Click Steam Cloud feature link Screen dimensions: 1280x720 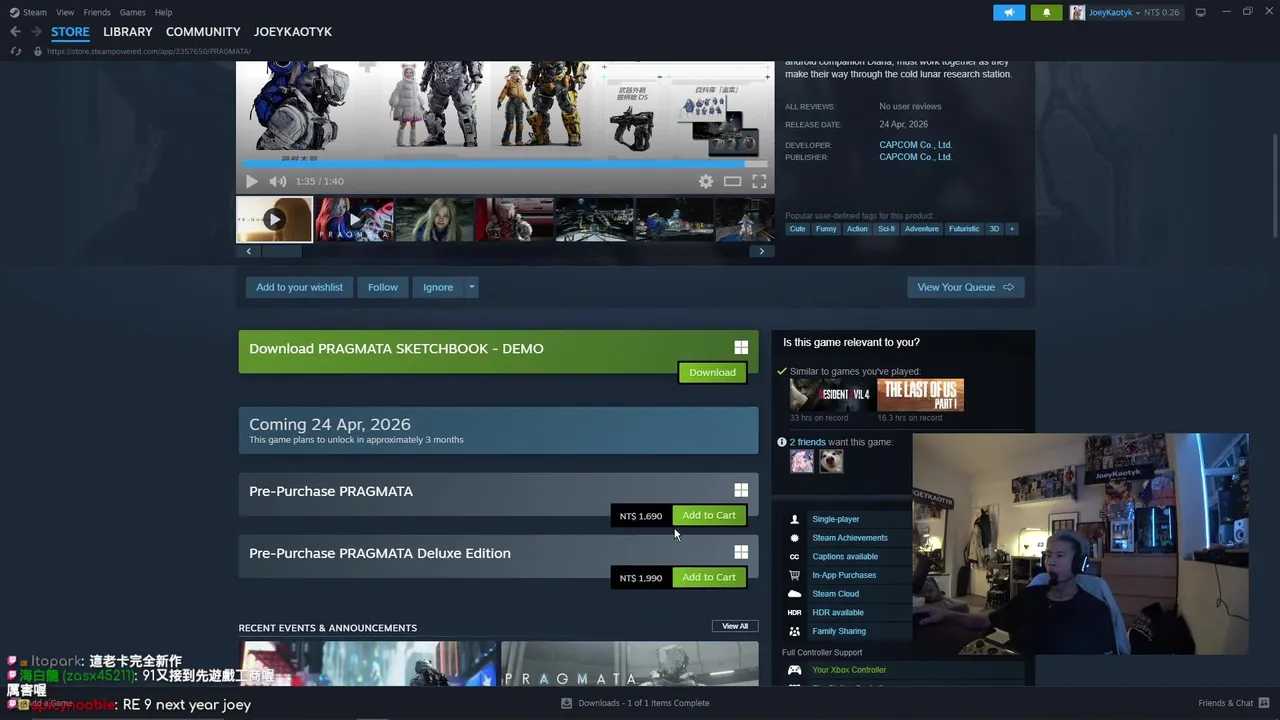(835, 594)
